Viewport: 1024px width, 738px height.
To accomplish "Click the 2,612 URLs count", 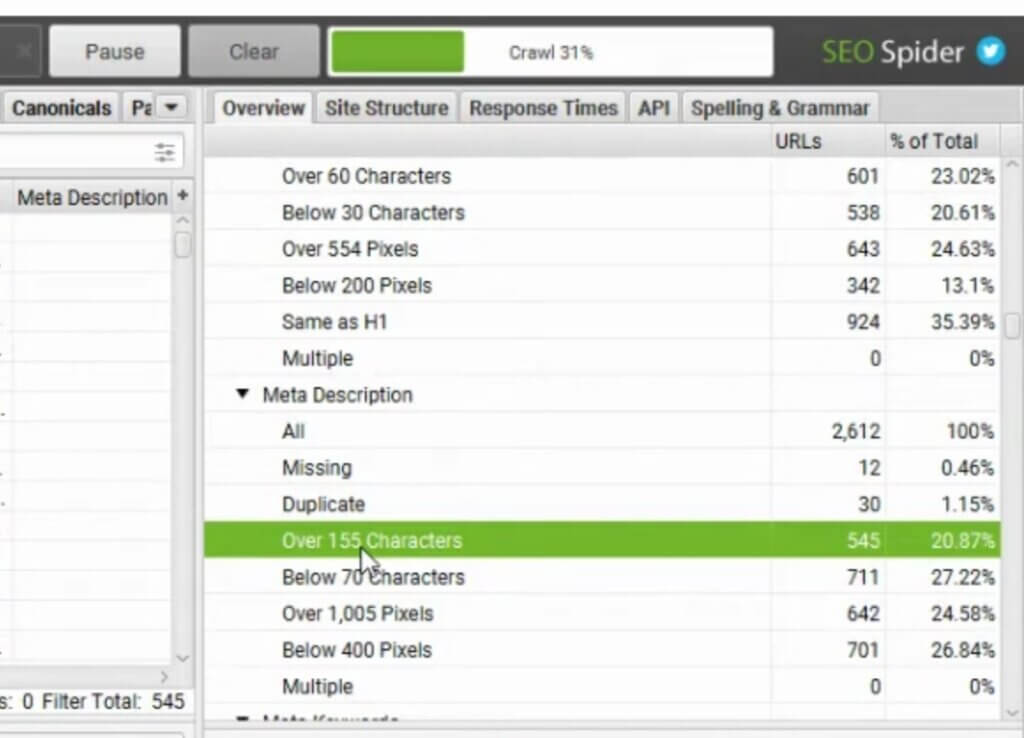I will click(x=856, y=431).
